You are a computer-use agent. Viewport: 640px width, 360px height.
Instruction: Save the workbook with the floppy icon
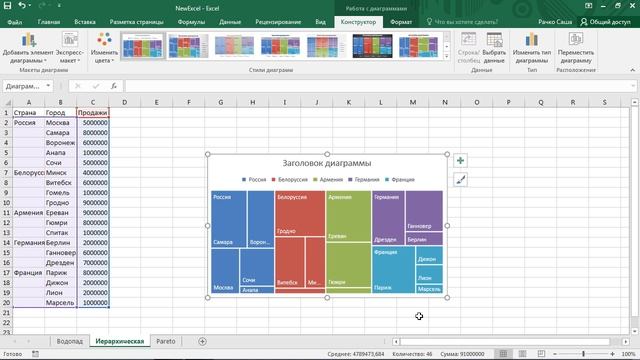[x=7, y=6]
